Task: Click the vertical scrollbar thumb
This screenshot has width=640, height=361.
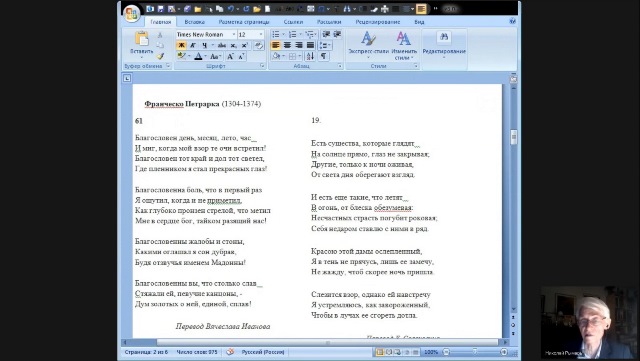Action: 513,137
